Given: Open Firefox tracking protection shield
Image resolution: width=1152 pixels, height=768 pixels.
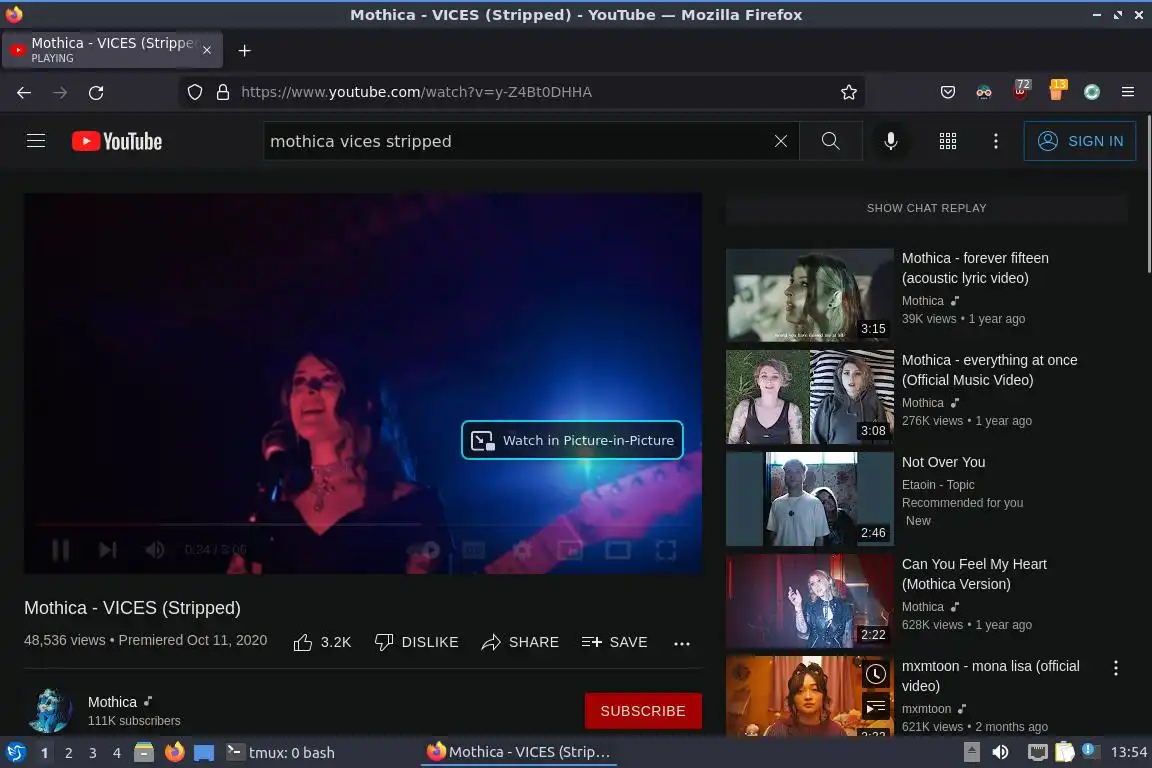Looking at the screenshot, I should click(x=195, y=92).
